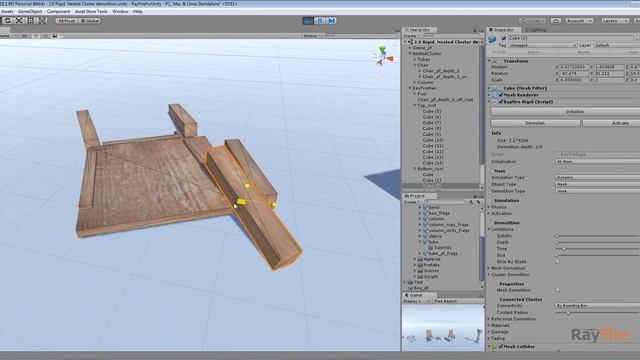The height and width of the screenshot is (360, 640).
Task: Adjust the Solidity slider
Action: click(598, 236)
